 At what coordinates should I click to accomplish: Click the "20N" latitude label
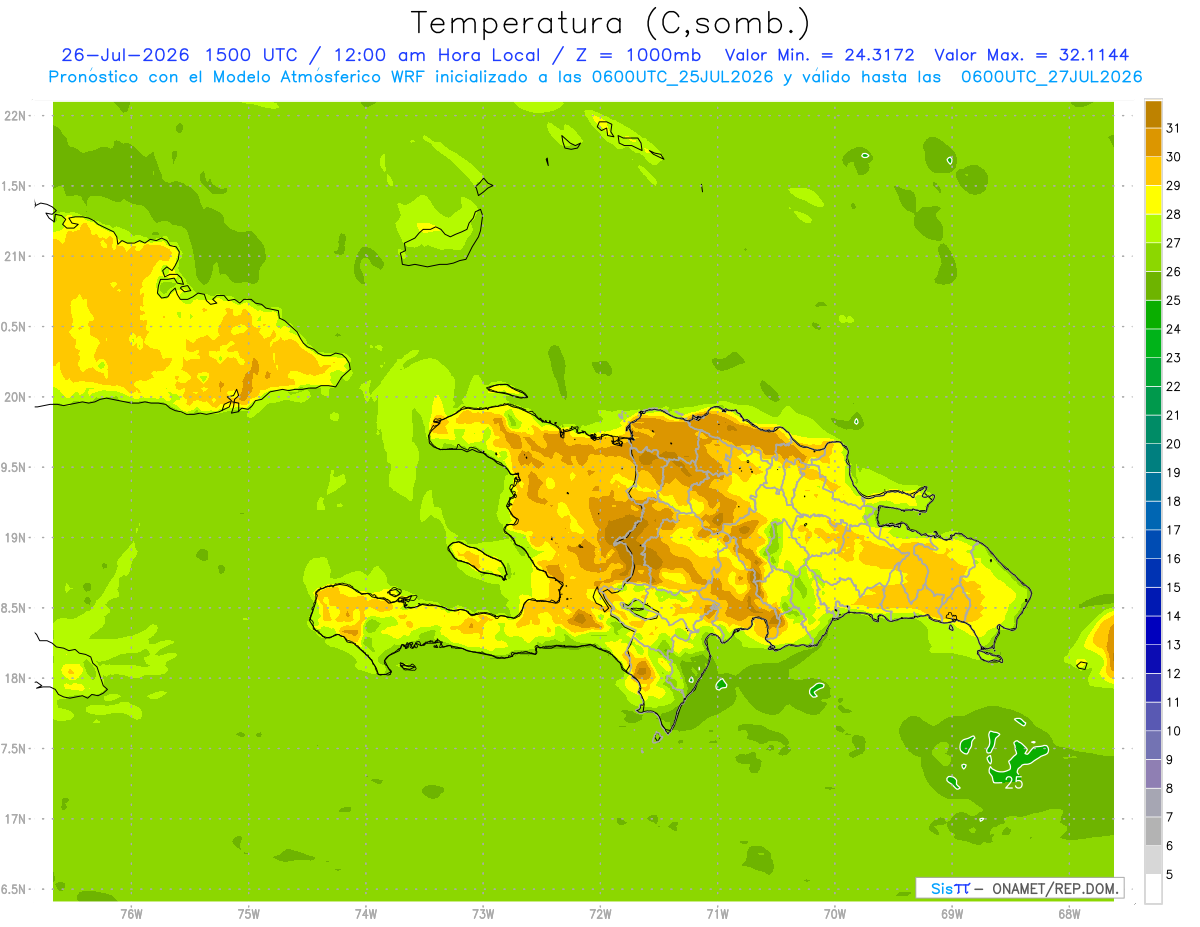(x=17, y=397)
